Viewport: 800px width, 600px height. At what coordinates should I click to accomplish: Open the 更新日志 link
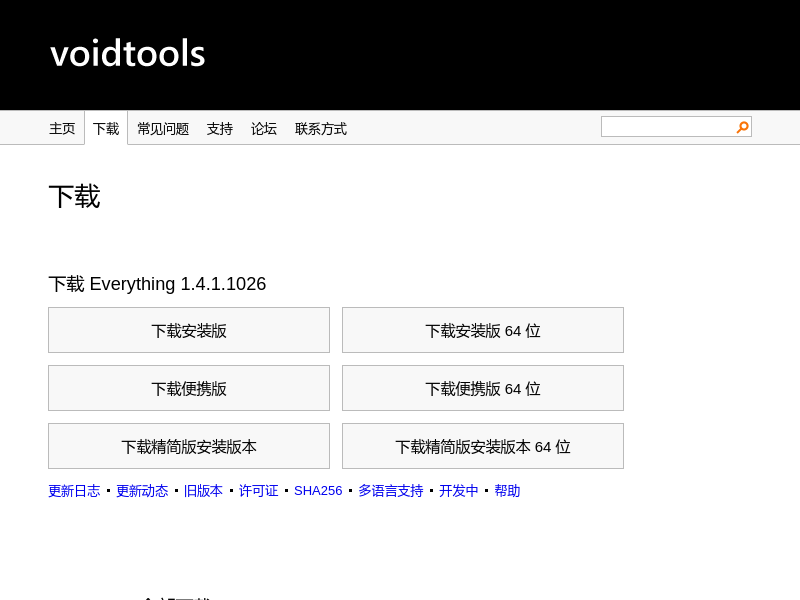tap(74, 491)
